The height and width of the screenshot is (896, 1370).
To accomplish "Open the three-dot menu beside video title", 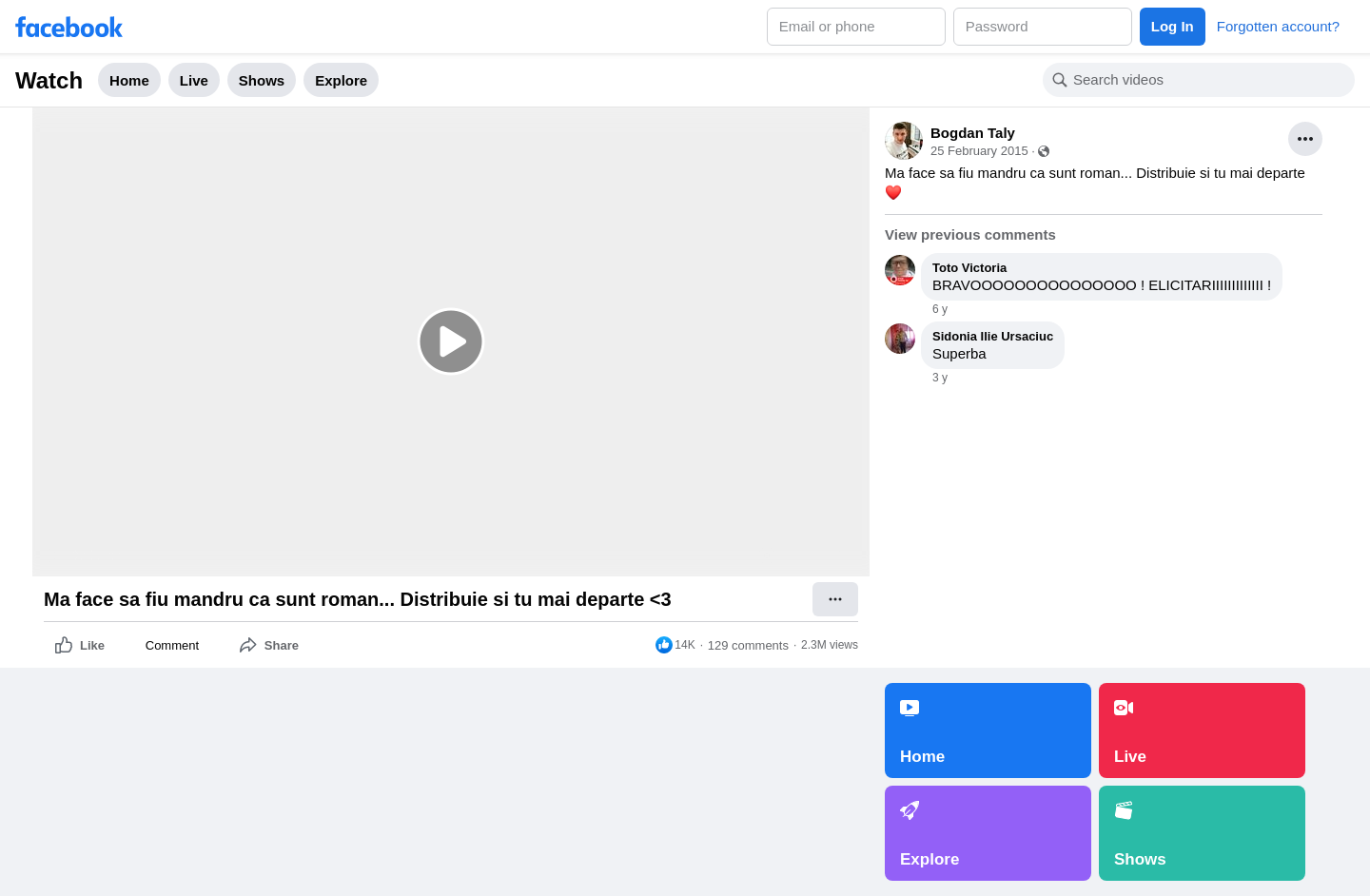I will pyautogui.click(x=835, y=599).
